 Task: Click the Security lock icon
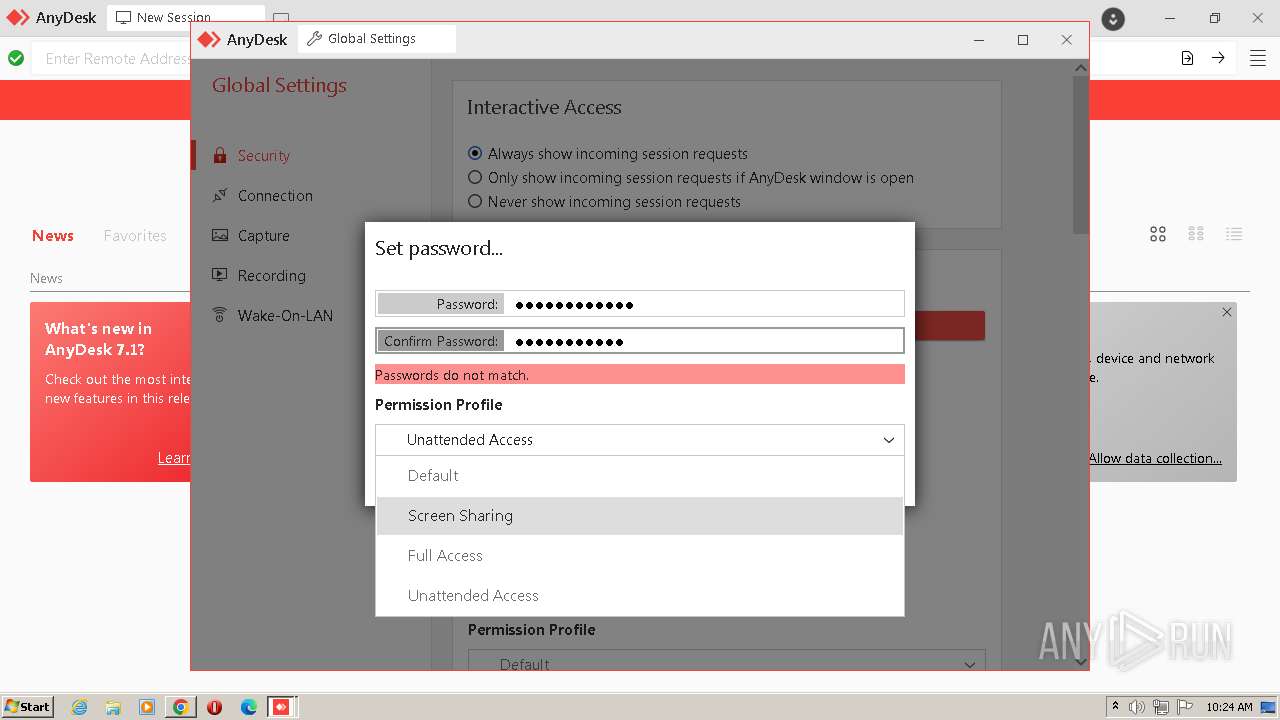[x=219, y=156]
